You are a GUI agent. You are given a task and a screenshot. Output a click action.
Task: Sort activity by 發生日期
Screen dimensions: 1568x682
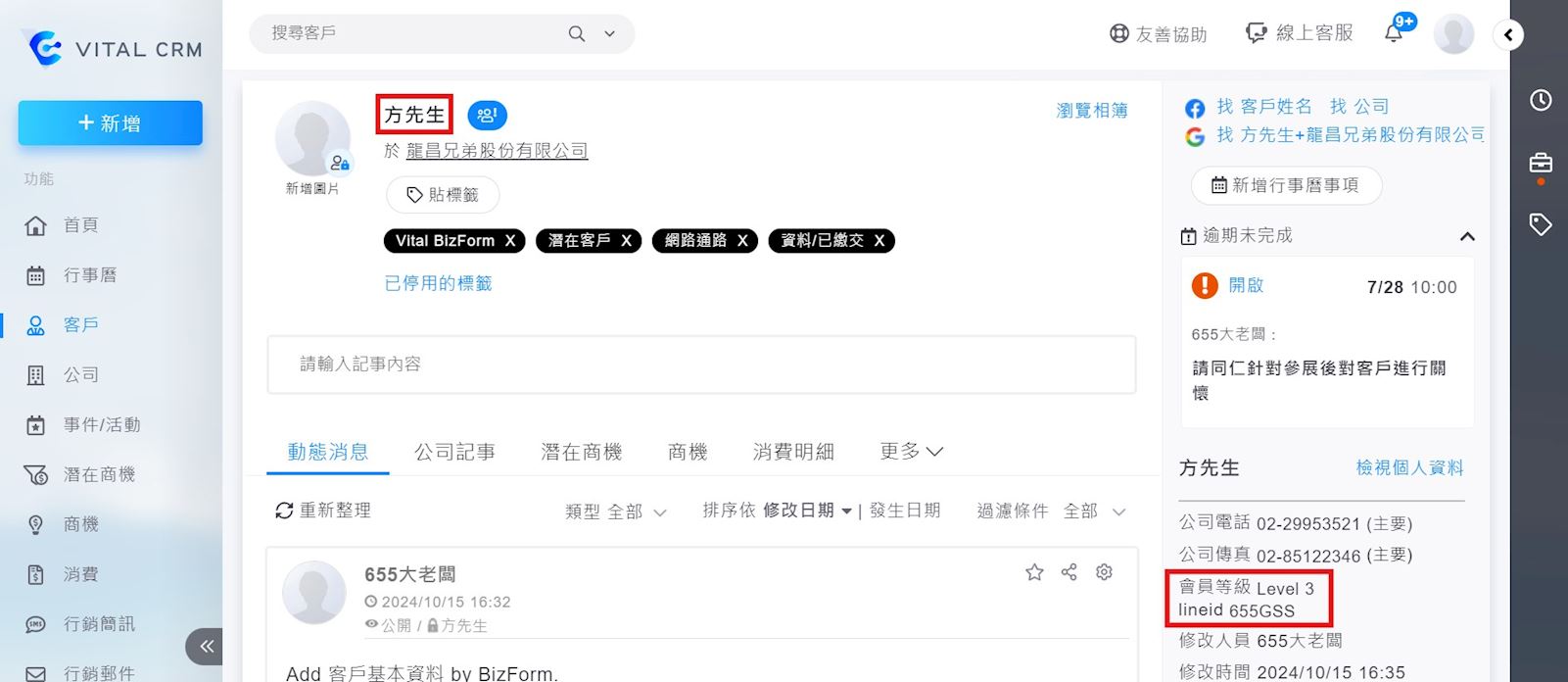904,511
